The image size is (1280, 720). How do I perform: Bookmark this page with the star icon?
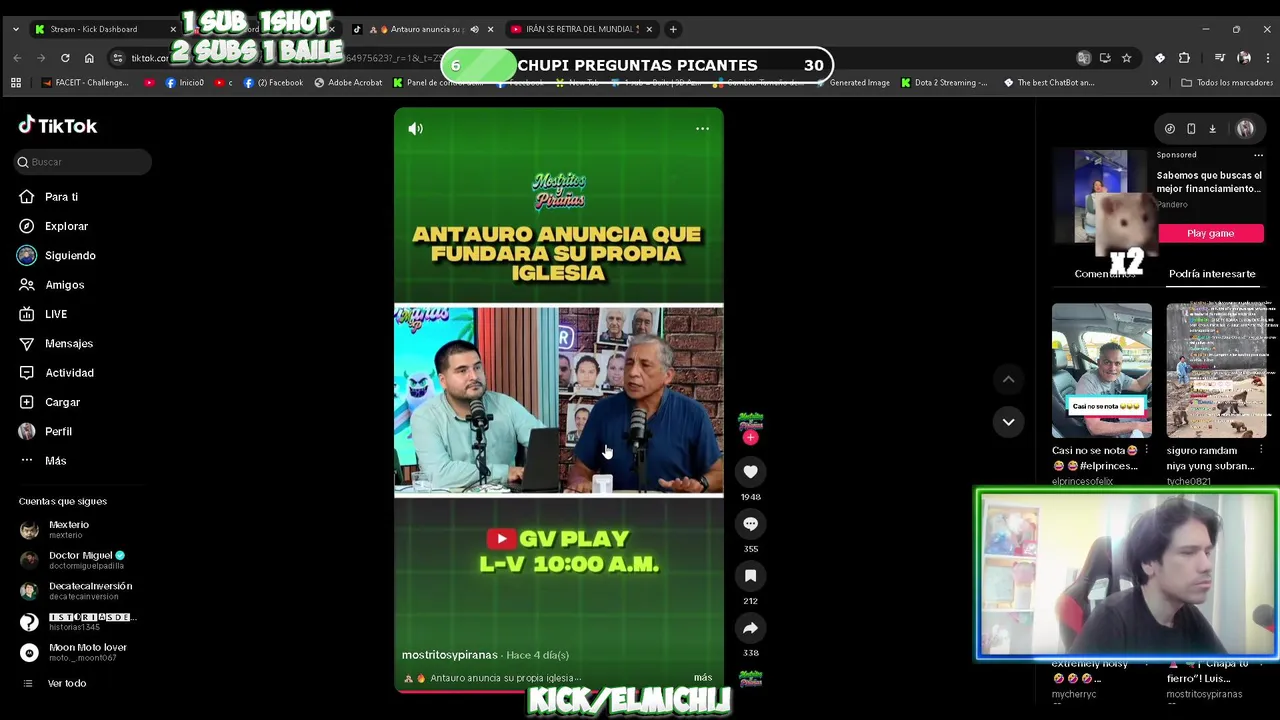point(1126,58)
